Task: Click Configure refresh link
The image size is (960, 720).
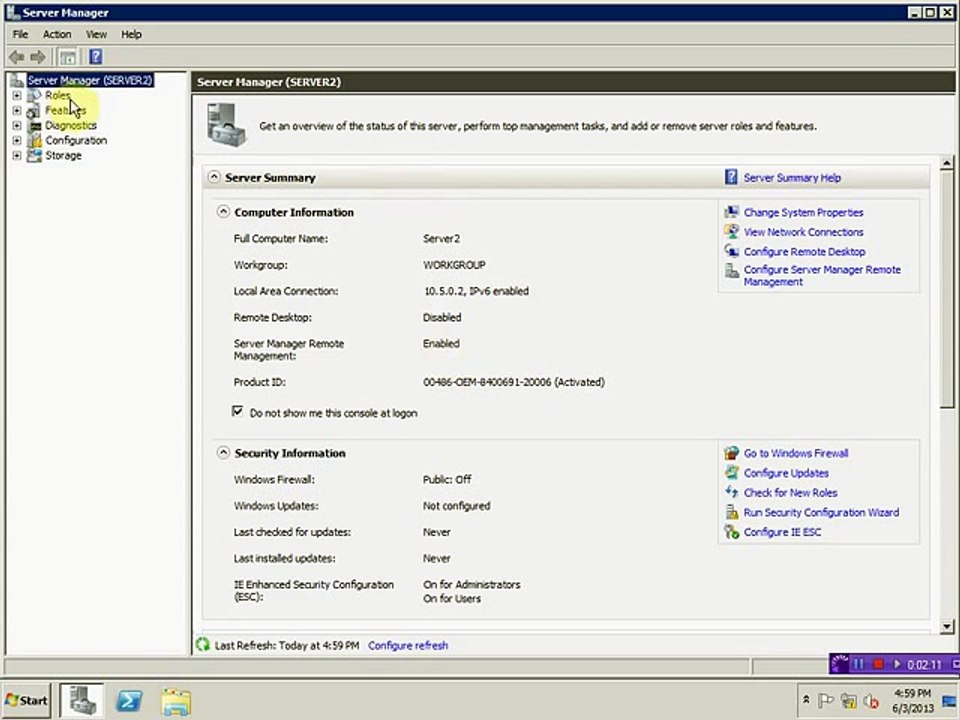Action: pos(408,645)
